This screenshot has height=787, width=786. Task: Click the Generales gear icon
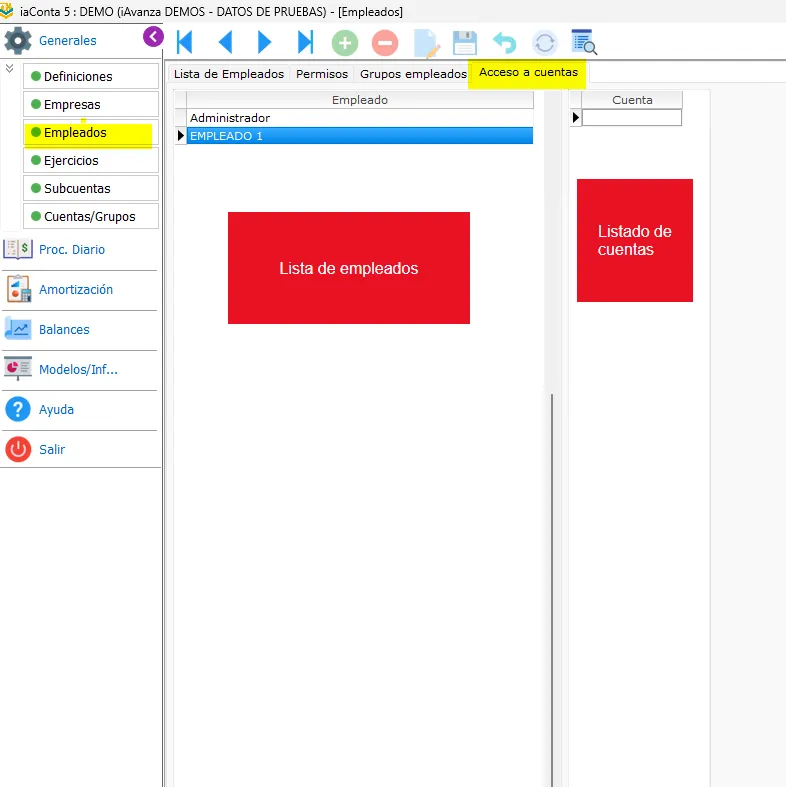[x=18, y=41]
